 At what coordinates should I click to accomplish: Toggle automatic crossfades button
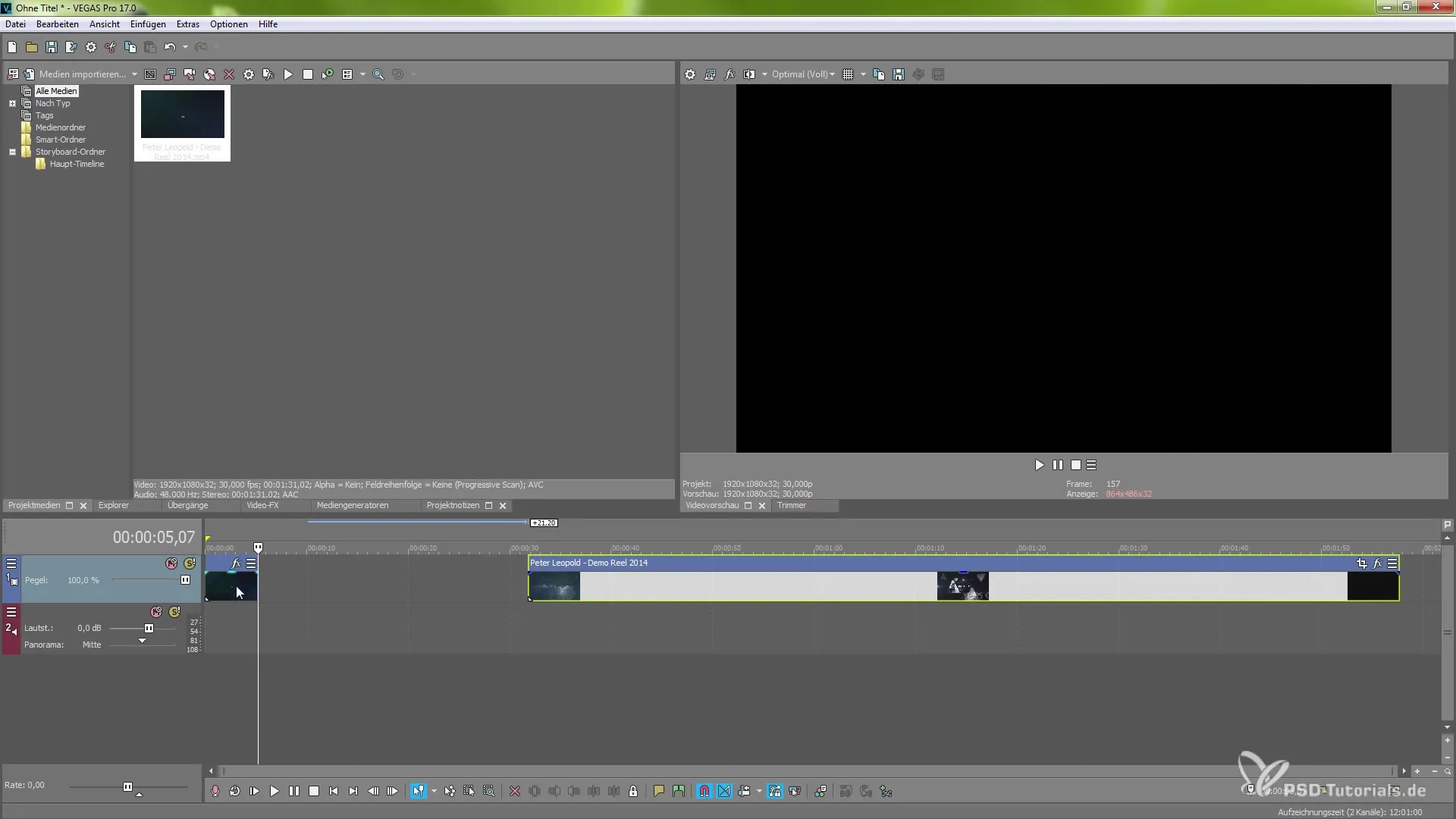click(x=724, y=791)
